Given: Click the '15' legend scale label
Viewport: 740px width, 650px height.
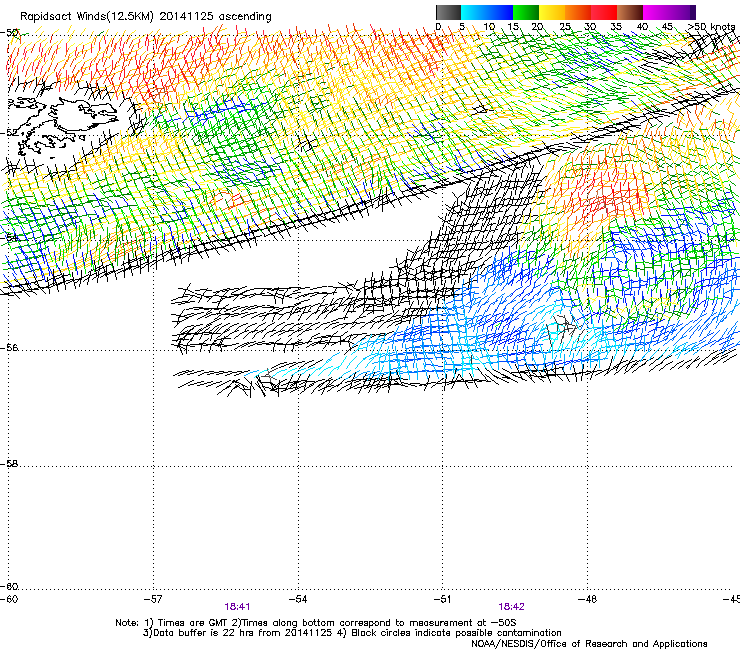Looking at the screenshot, I should tap(513, 27).
